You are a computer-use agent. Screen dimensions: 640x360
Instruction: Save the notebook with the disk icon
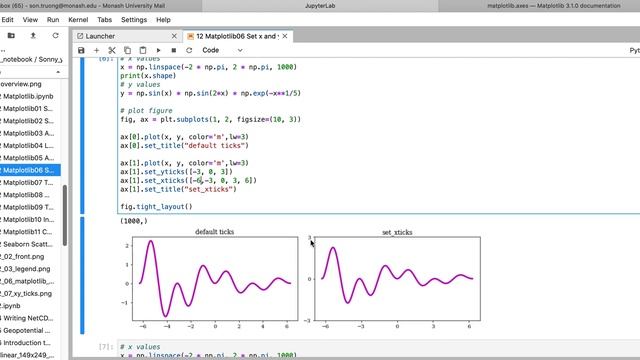(81, 50)
